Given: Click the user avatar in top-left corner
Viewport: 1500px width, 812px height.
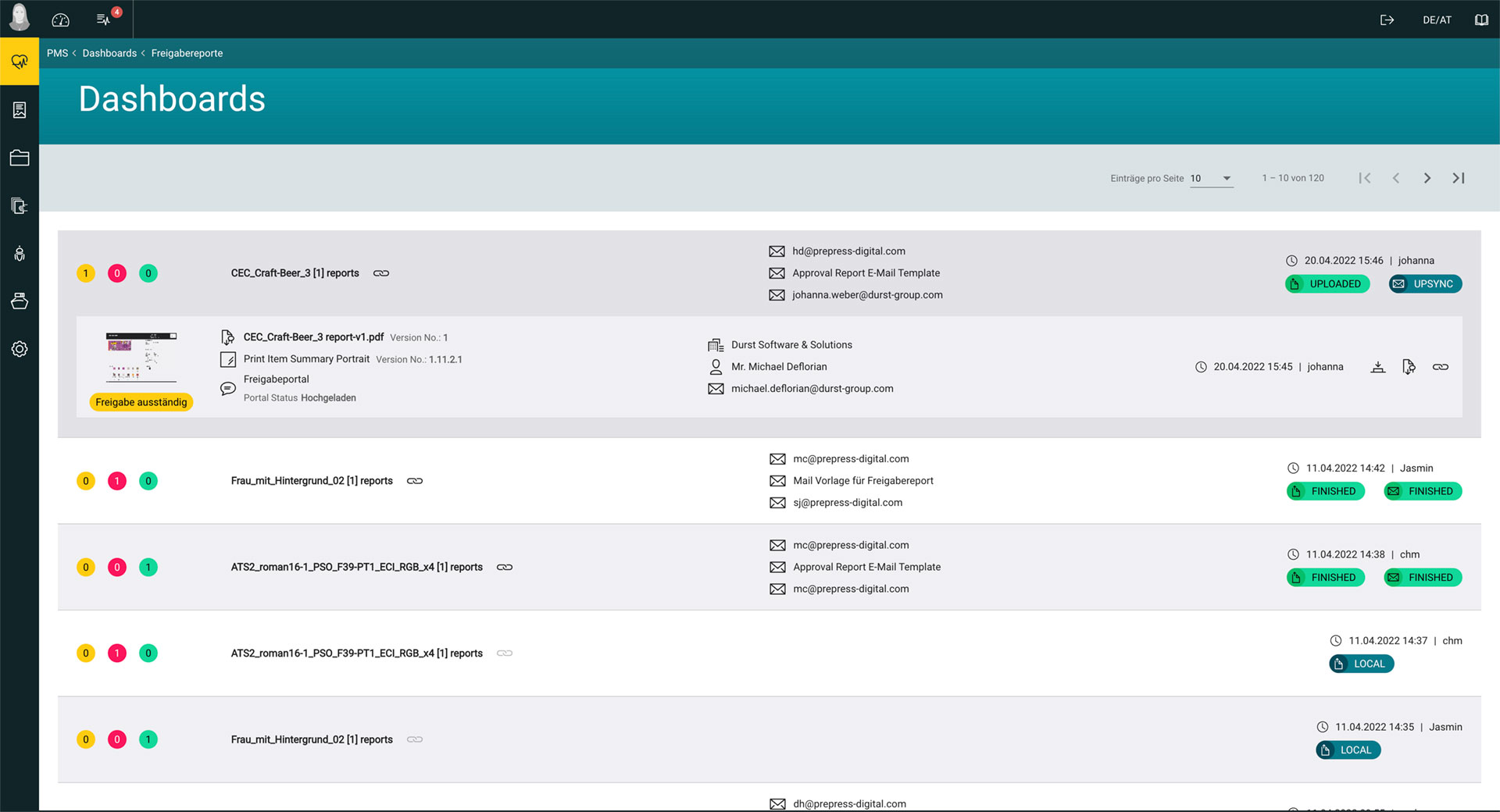Looking at the screenshot, I should (x=19, y=17).
